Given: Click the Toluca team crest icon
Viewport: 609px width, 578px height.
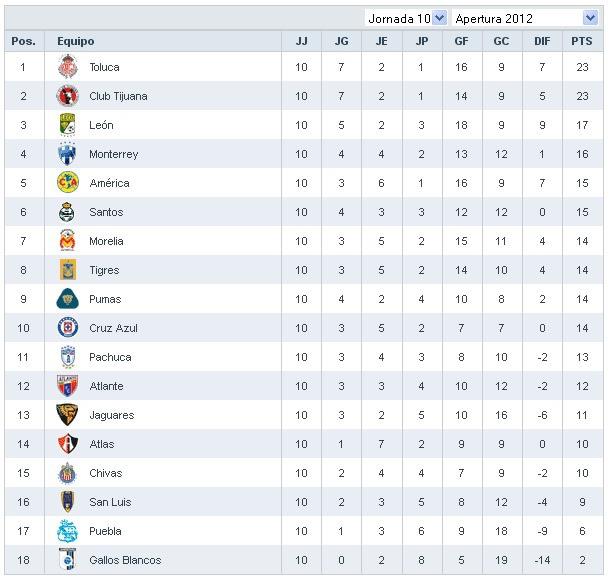Looking at the screenshot, I should (67, 67).
